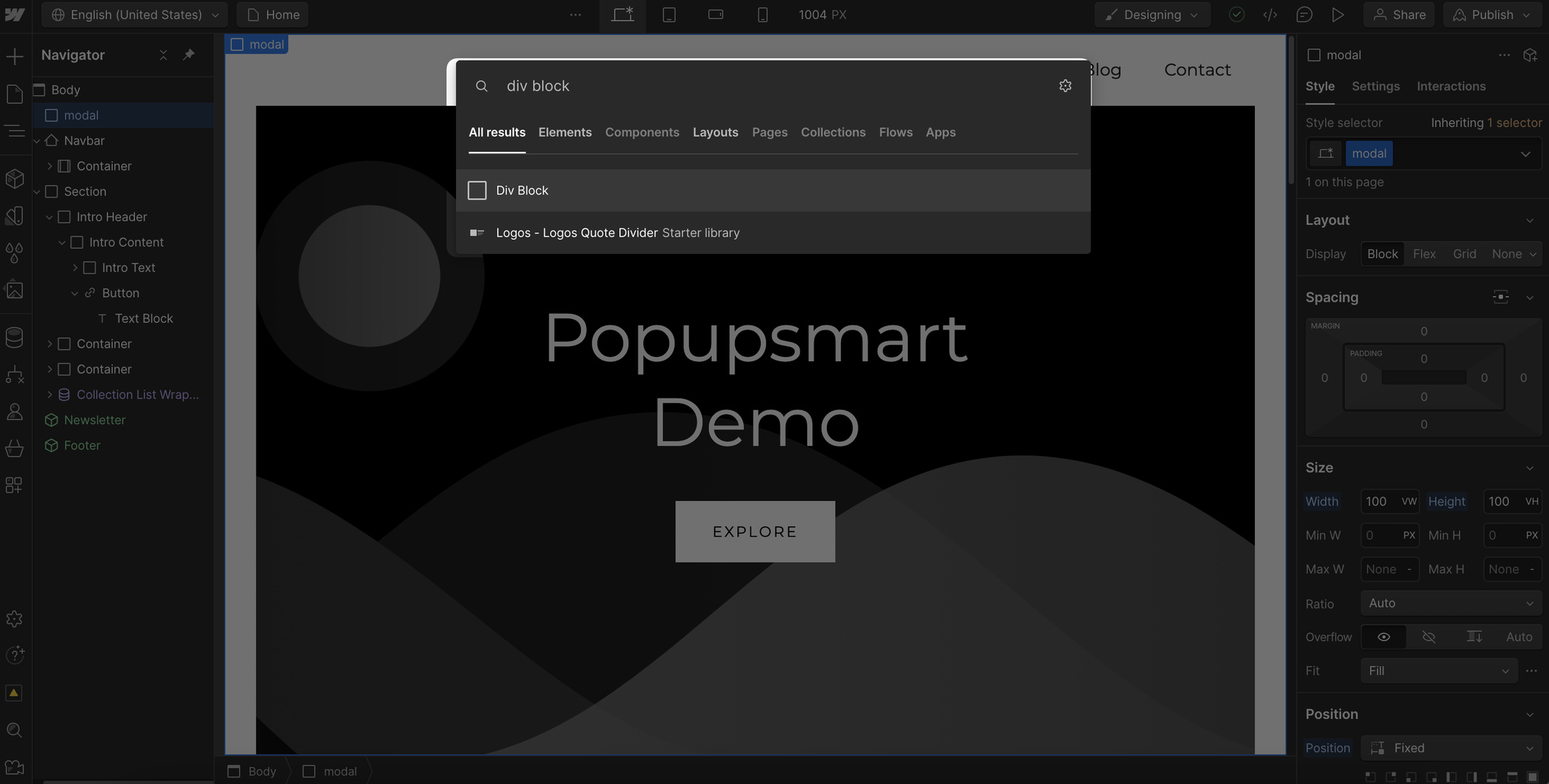
Task: Collapse the Navbar tree node
Action: pos(37,141)
